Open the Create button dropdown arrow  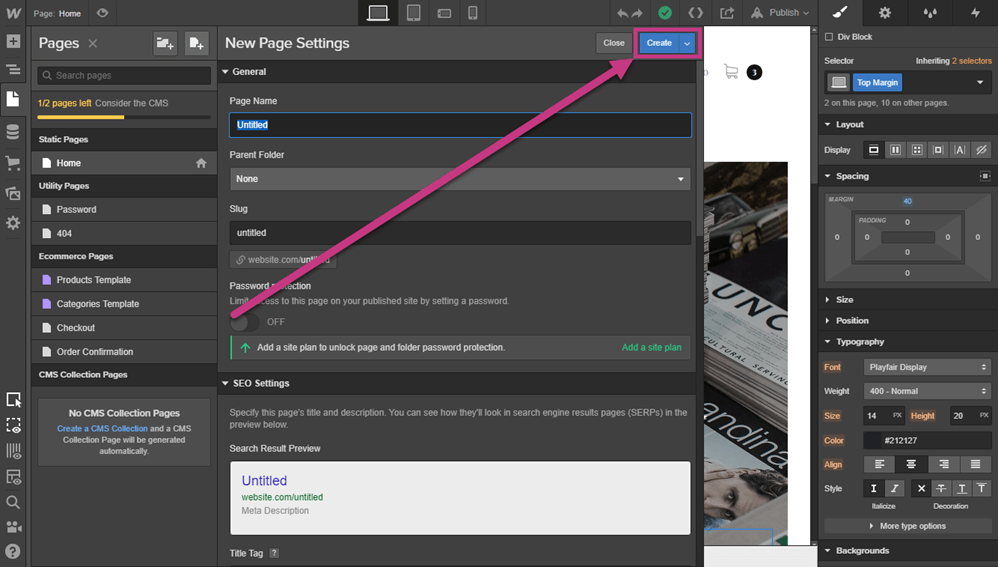(687, 43)
